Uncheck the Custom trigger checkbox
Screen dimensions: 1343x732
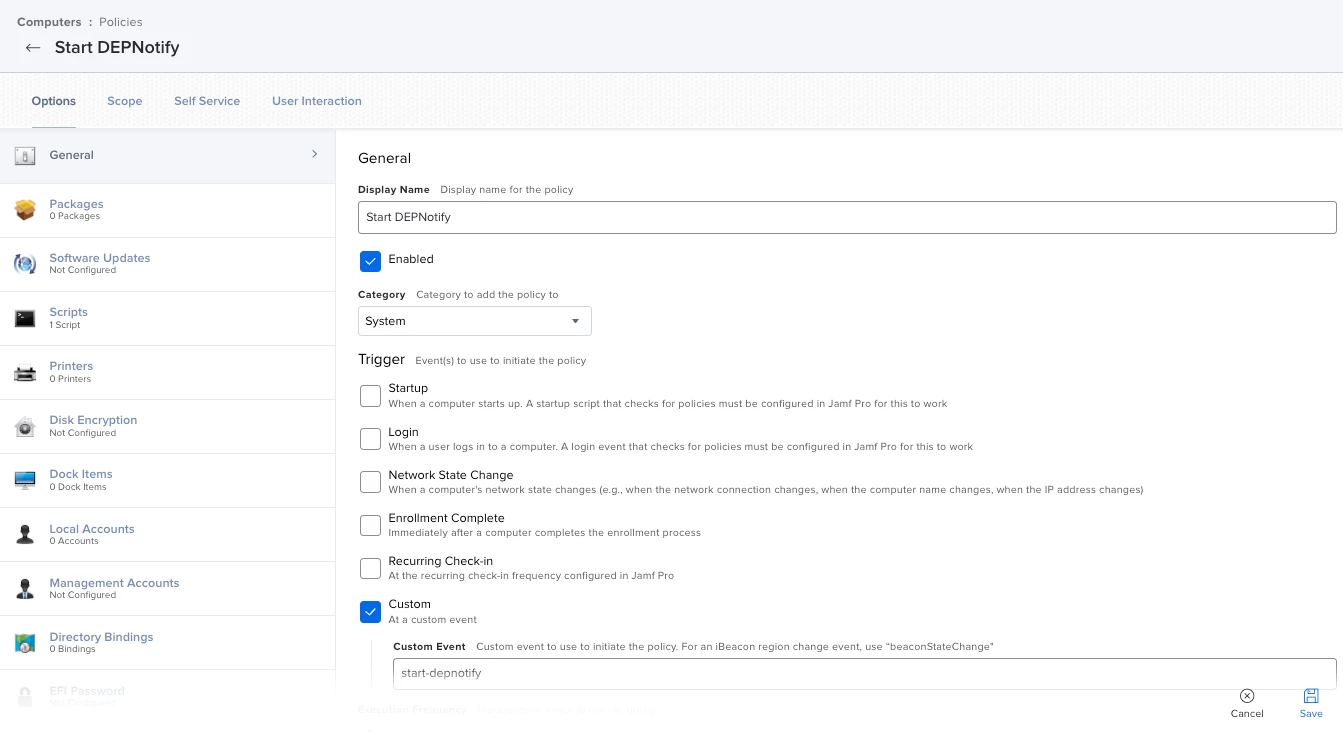pyautogui.click(x=371, y=611)
